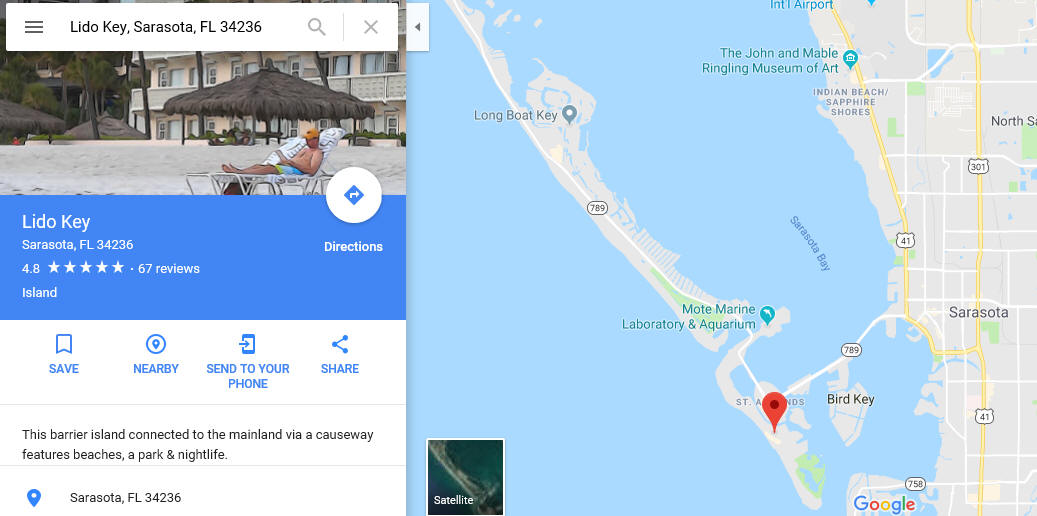Select the Long Boat Key marker
1037x516 pixels.
pyautogui.click(x=569, y=114)
